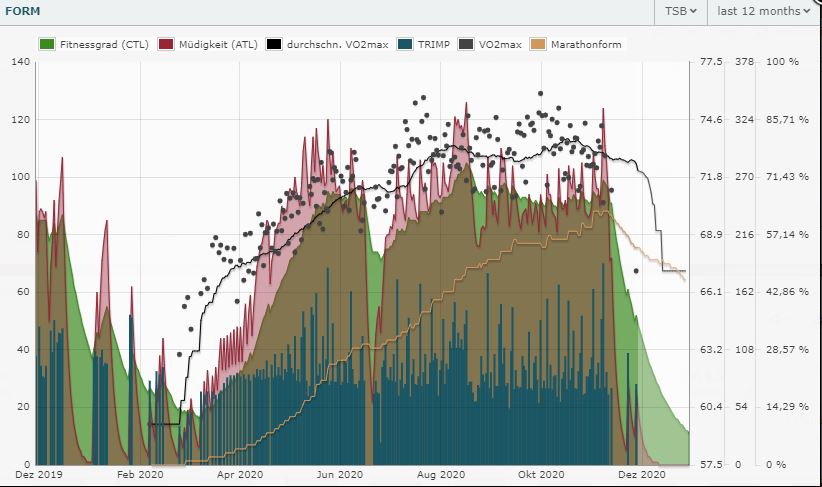The image size is (822, 487).
Task: Click the teal TRIMP legend color box
Action: [x=404, y=44]
